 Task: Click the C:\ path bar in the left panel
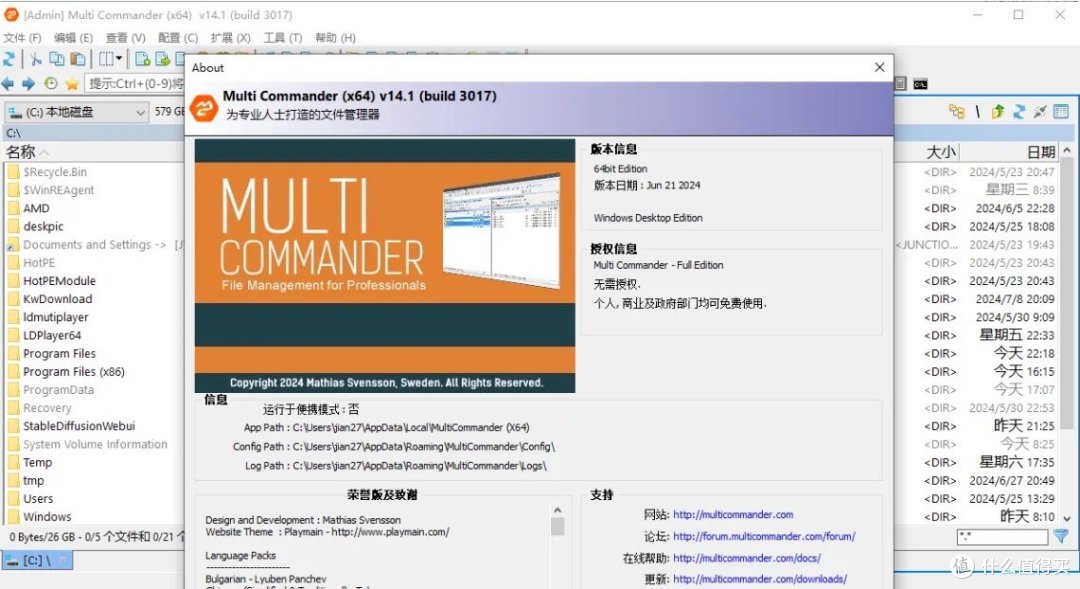pos(93,133)
